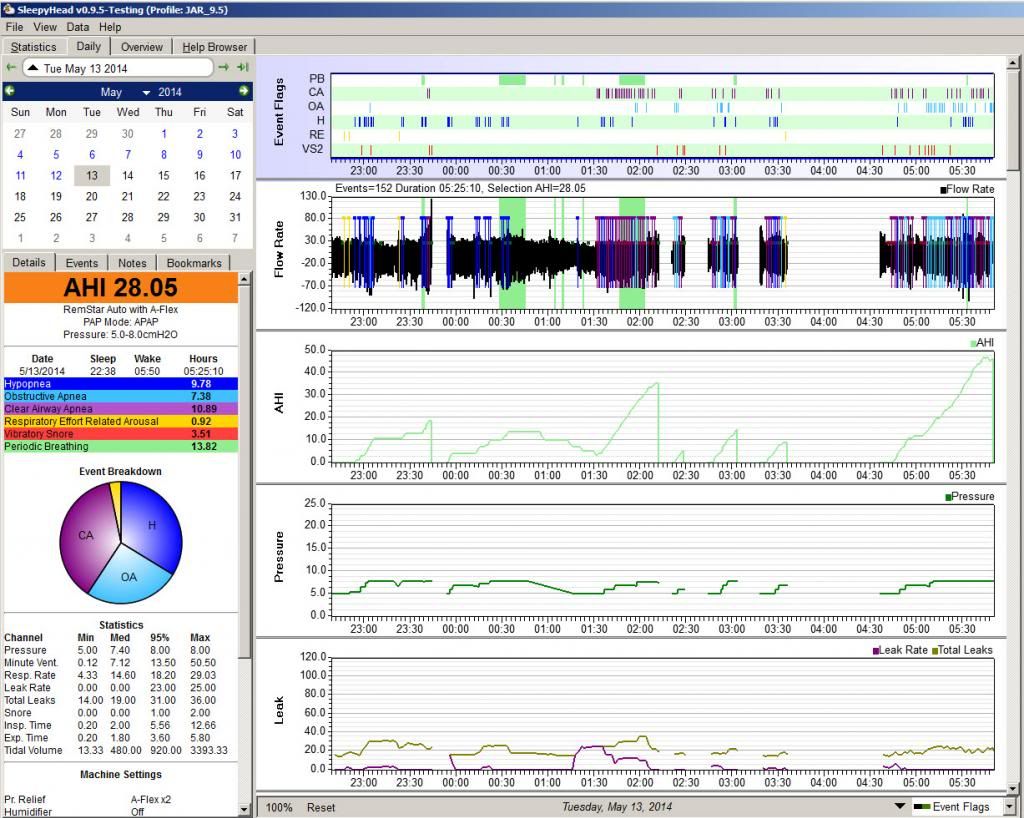
Task: Select the Details tab in the left panel
Action: (29, 262)
